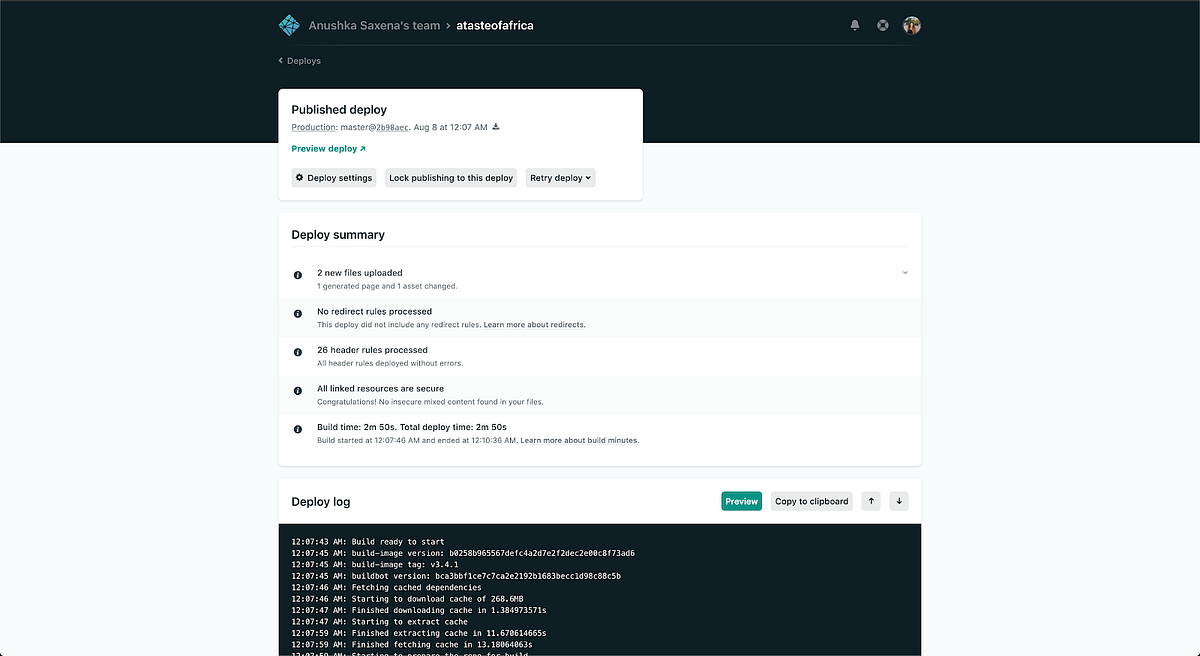Click the Netlify team logo icon

pos(288,24)
